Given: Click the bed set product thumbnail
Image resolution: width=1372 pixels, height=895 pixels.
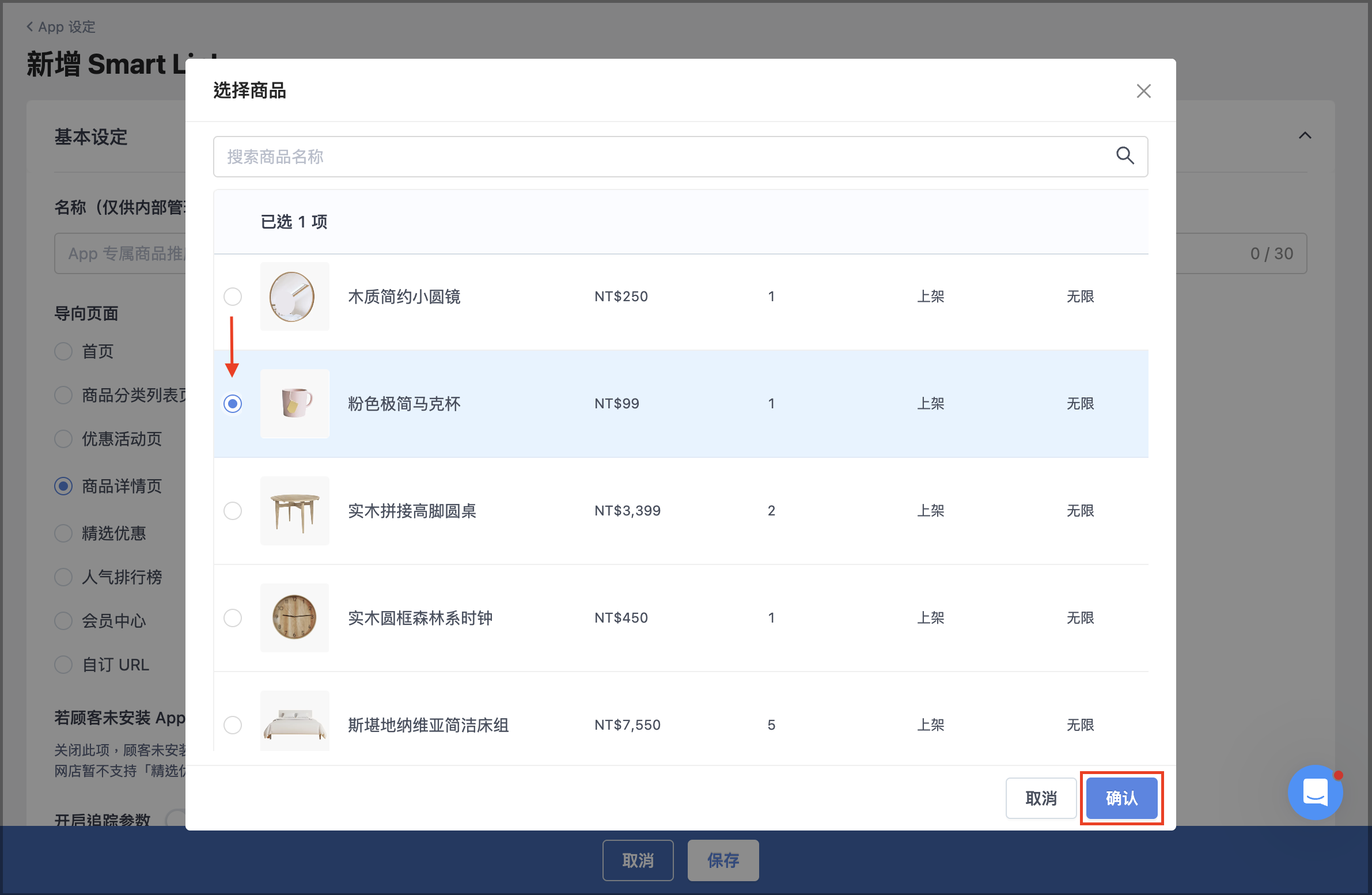Looking at the screenshot, I should [294, 721].
